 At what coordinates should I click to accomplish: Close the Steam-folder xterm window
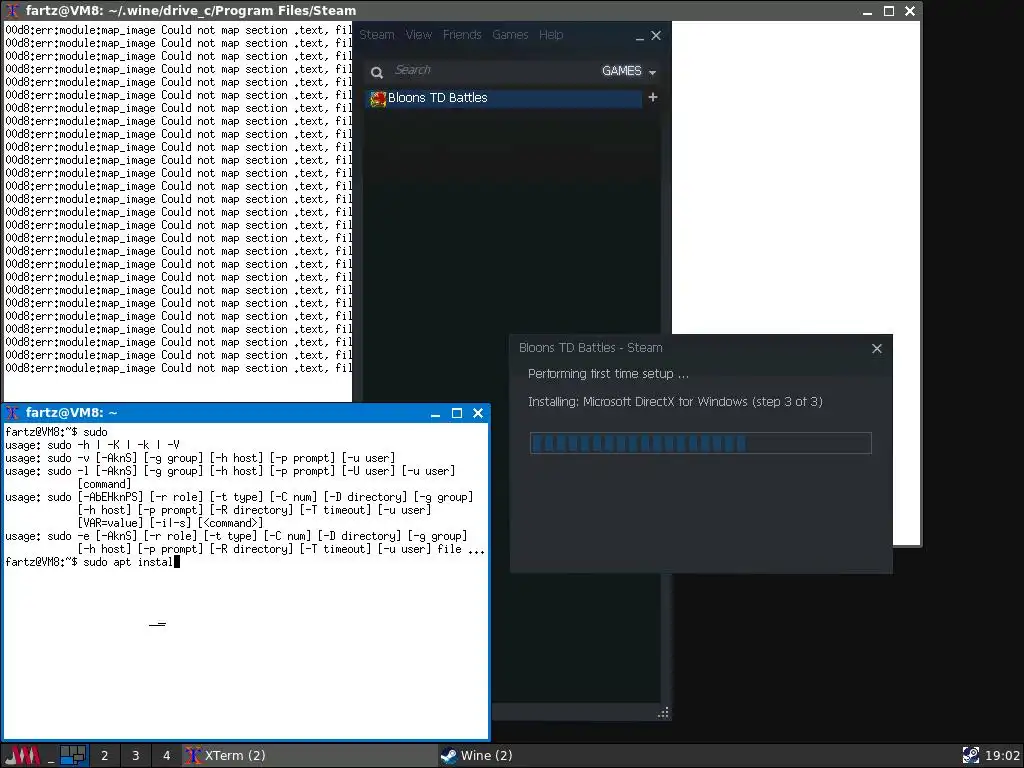pos(910,11)
